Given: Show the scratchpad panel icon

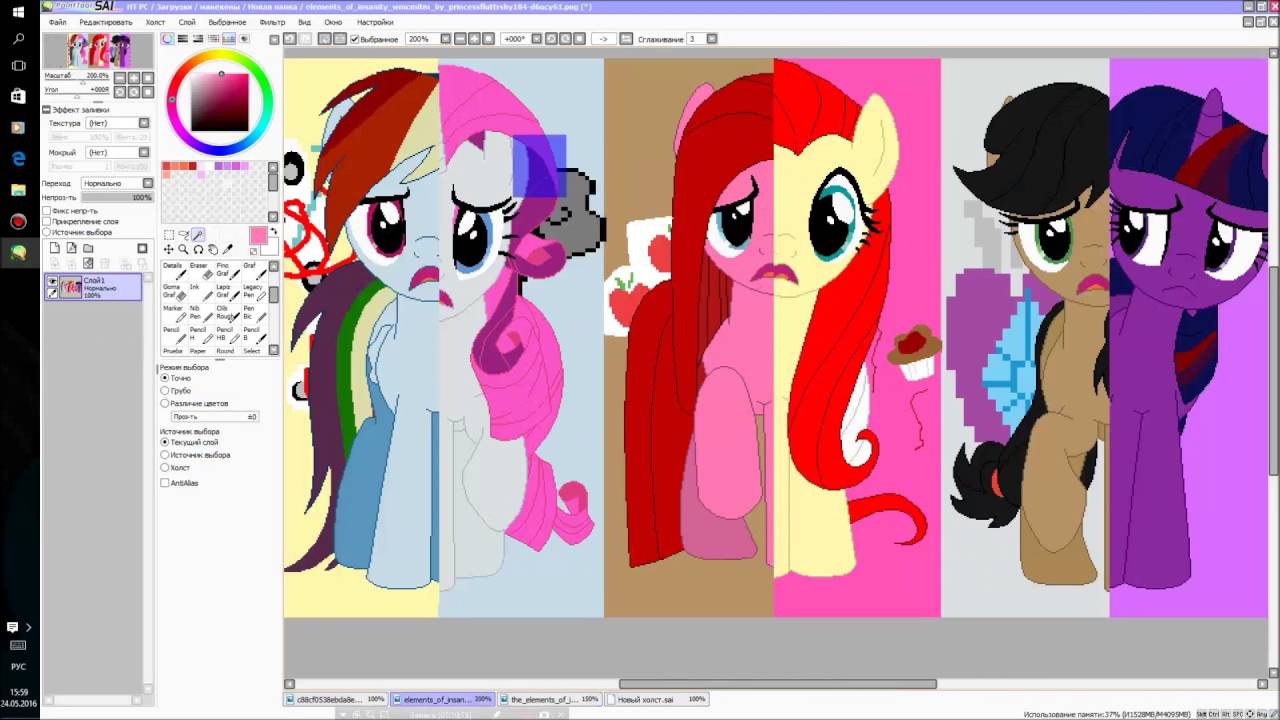Looking at the screenshot, I should pyautogui.click(x=244, y=39).
